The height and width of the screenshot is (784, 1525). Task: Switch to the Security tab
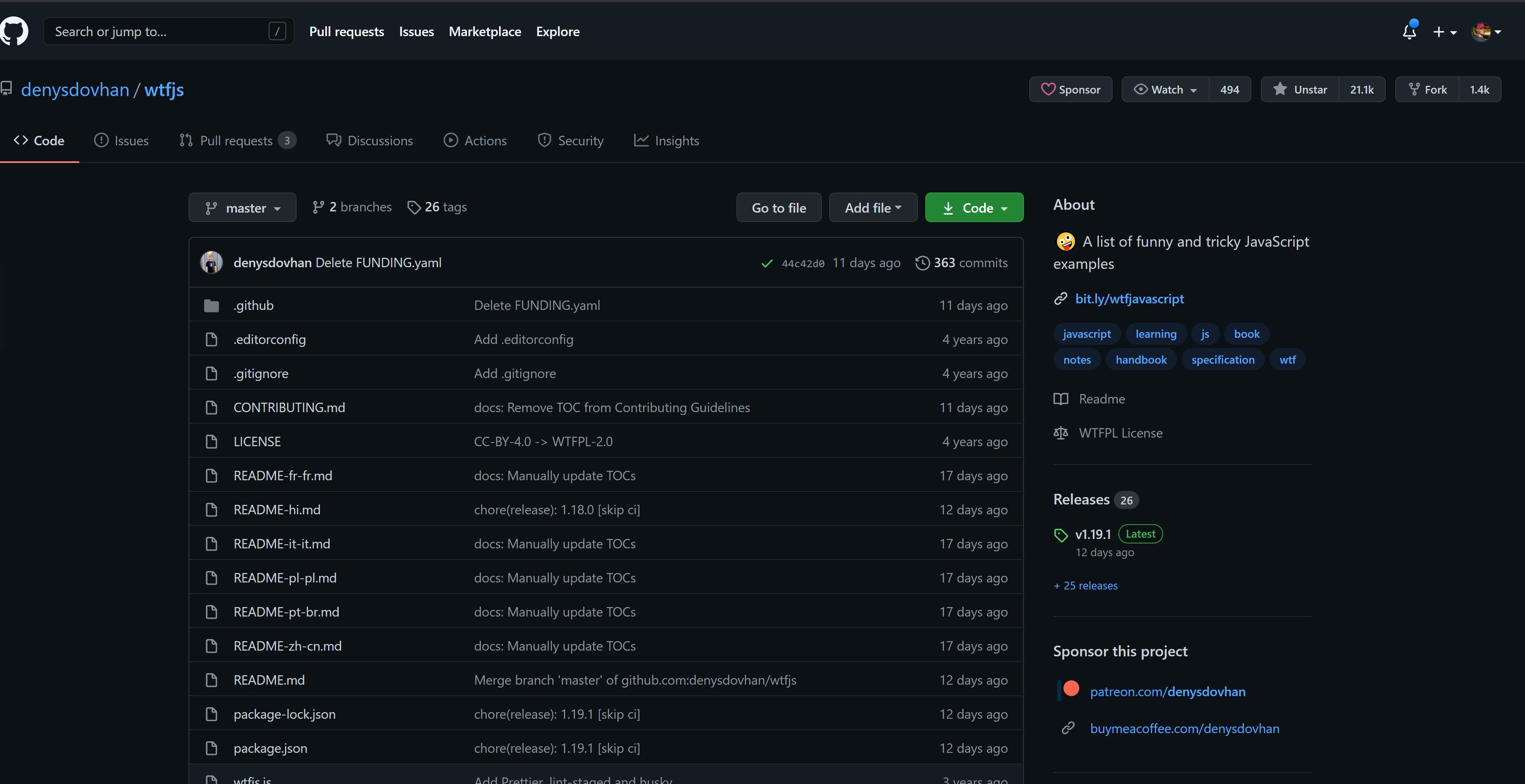[x=570, y=141]
